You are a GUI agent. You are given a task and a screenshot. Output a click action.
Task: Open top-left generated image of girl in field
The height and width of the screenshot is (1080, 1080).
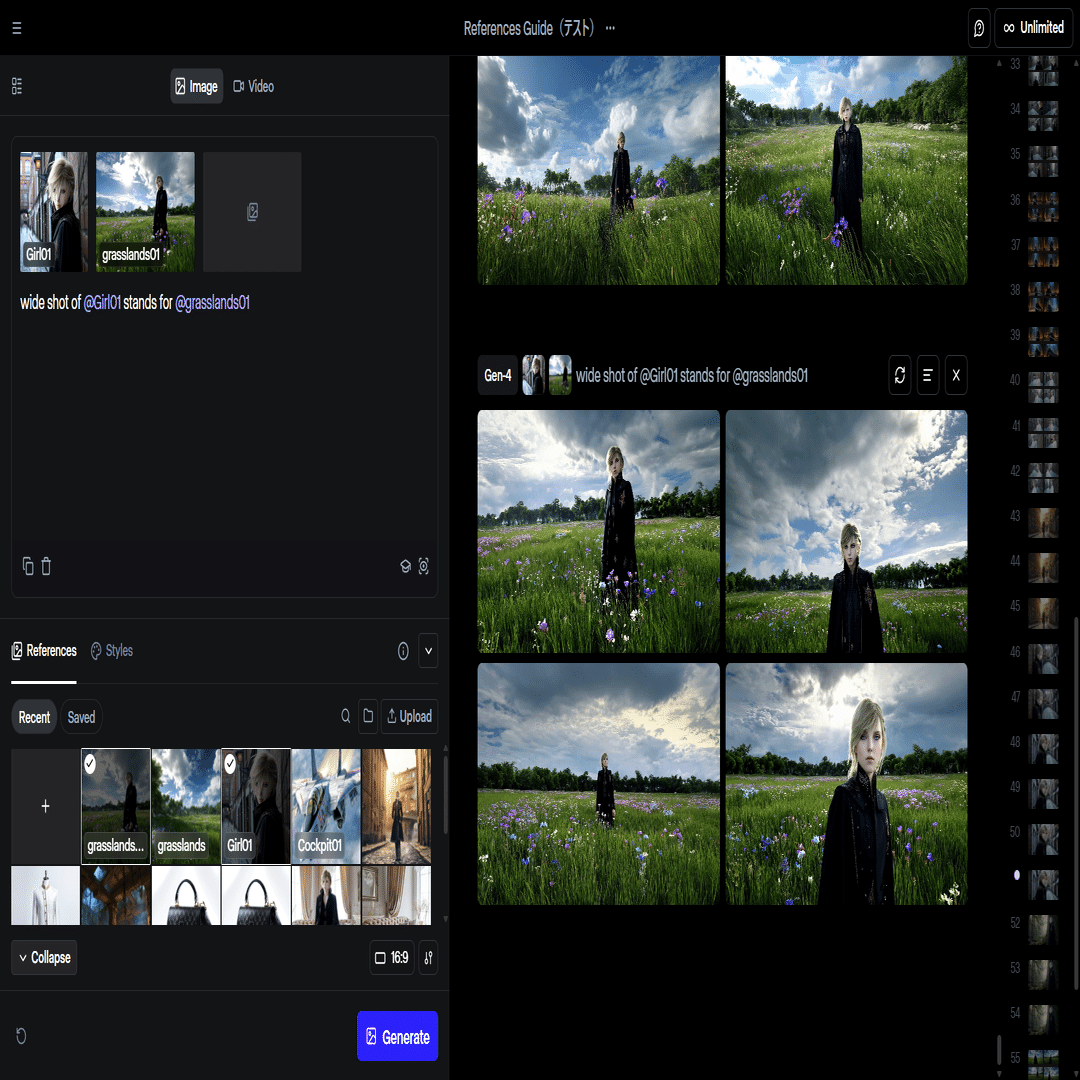[x=599, y=531]
